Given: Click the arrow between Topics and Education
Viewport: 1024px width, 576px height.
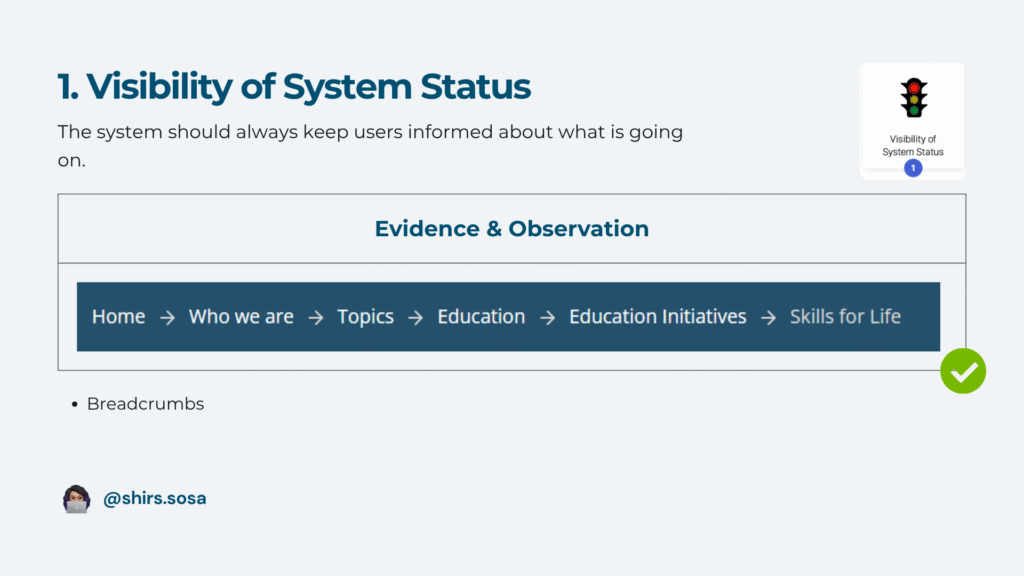Looking at the screenshot, I should pos(415,317).
